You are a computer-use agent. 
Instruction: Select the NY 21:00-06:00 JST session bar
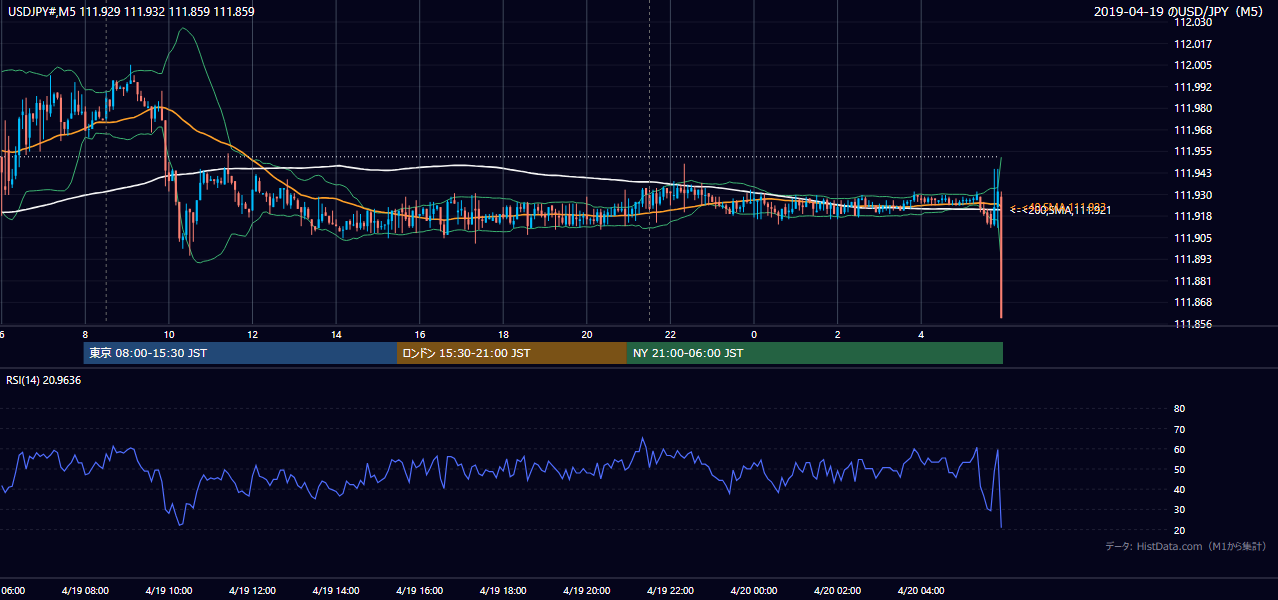point(815,353)
